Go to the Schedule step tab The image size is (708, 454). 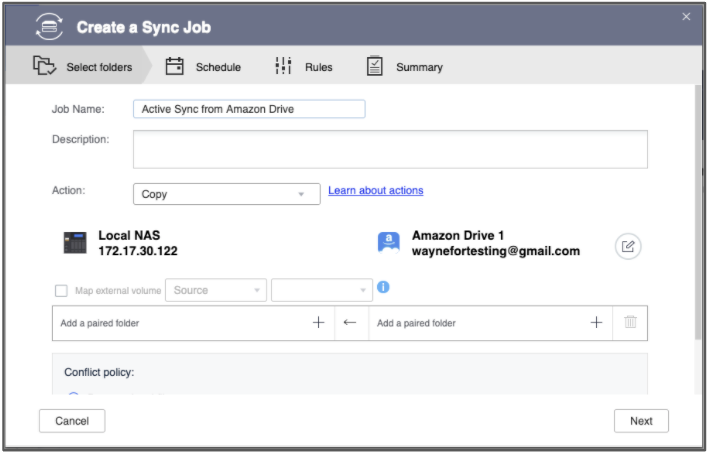[203, 67]
